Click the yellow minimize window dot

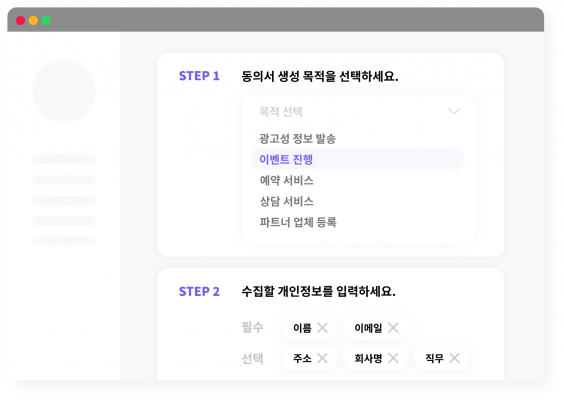(x=33, y=20)
